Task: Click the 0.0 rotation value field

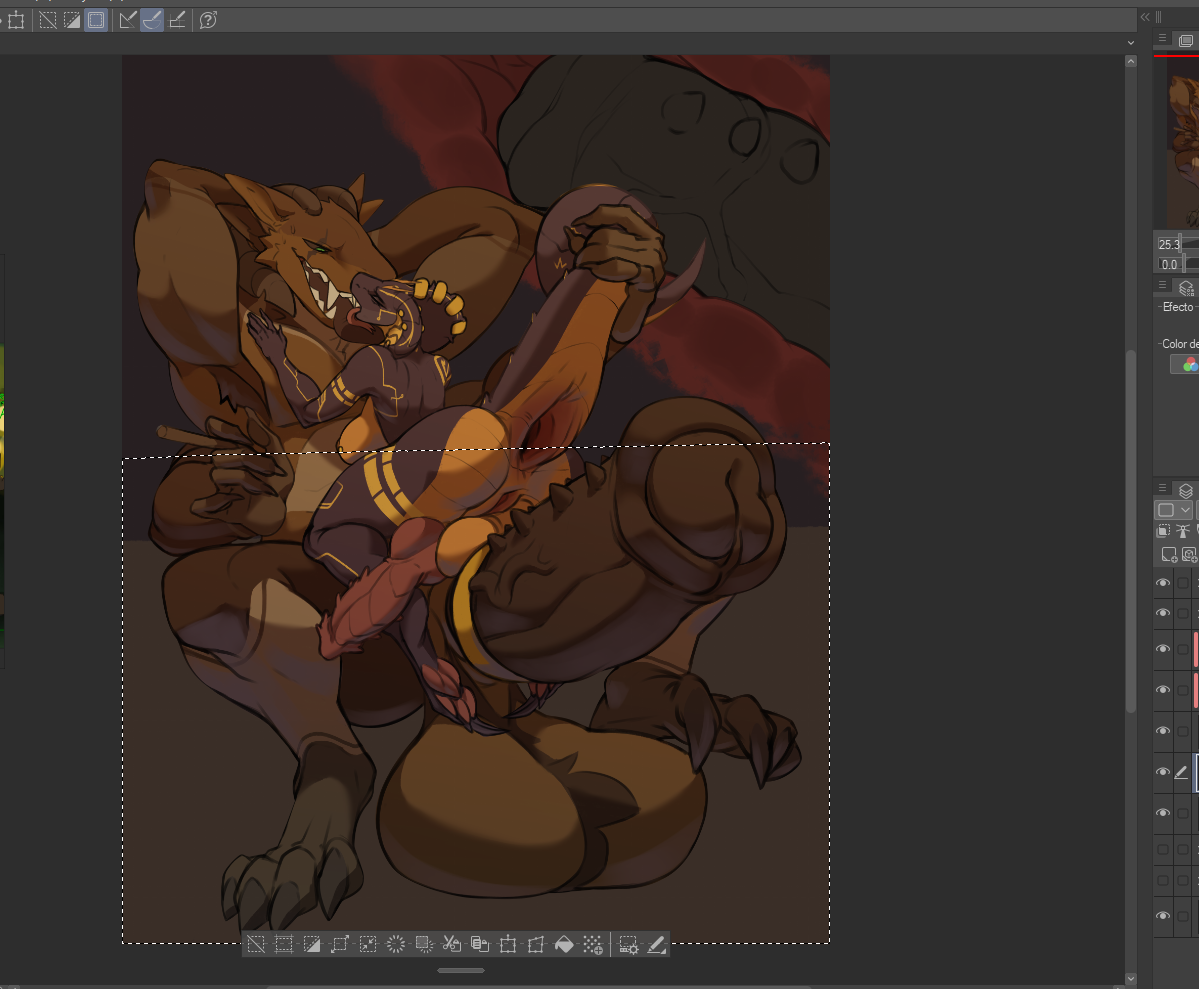Action: tap(1169, 265)
